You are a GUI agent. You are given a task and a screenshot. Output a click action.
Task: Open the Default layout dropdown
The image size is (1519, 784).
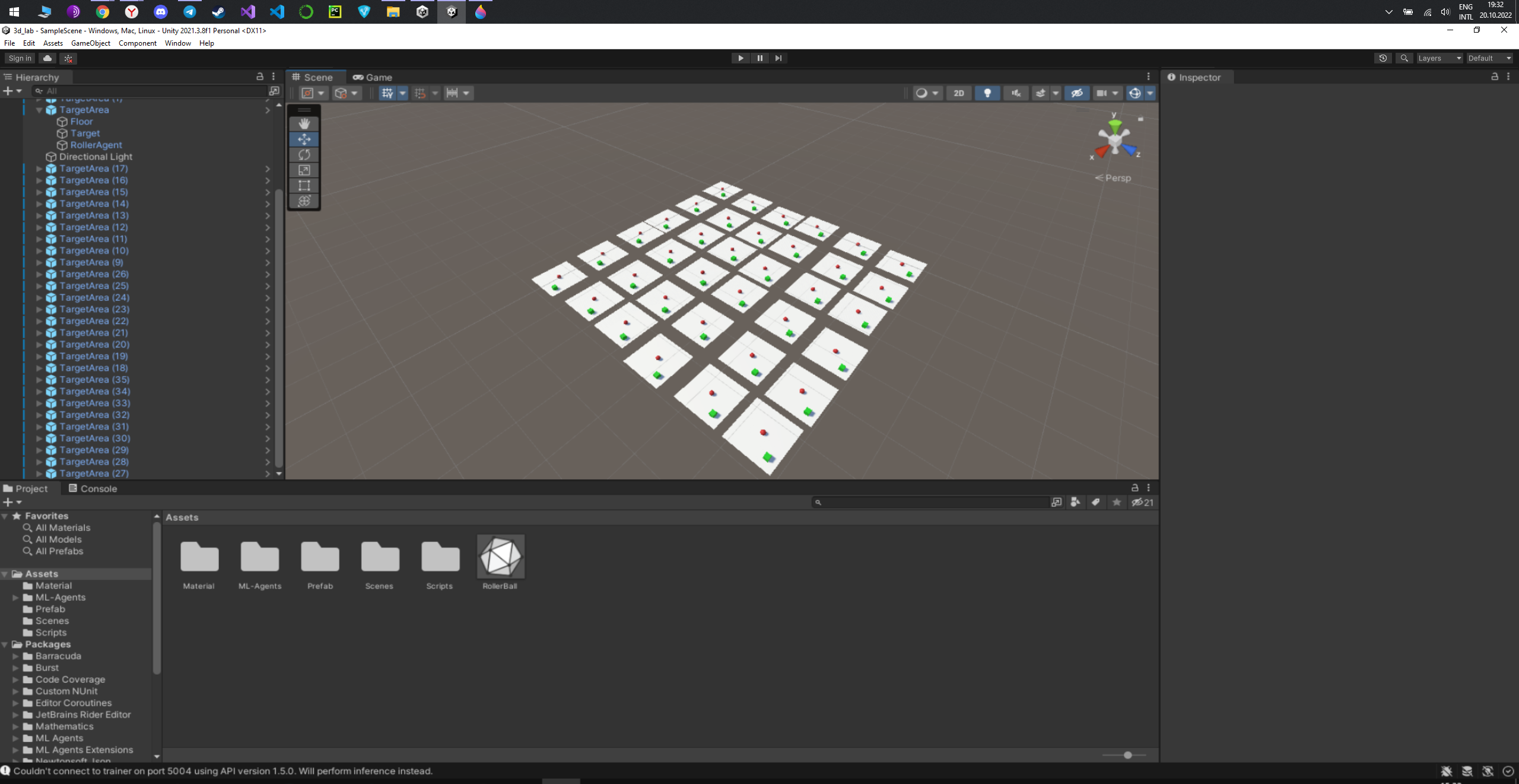point(1488,58)
